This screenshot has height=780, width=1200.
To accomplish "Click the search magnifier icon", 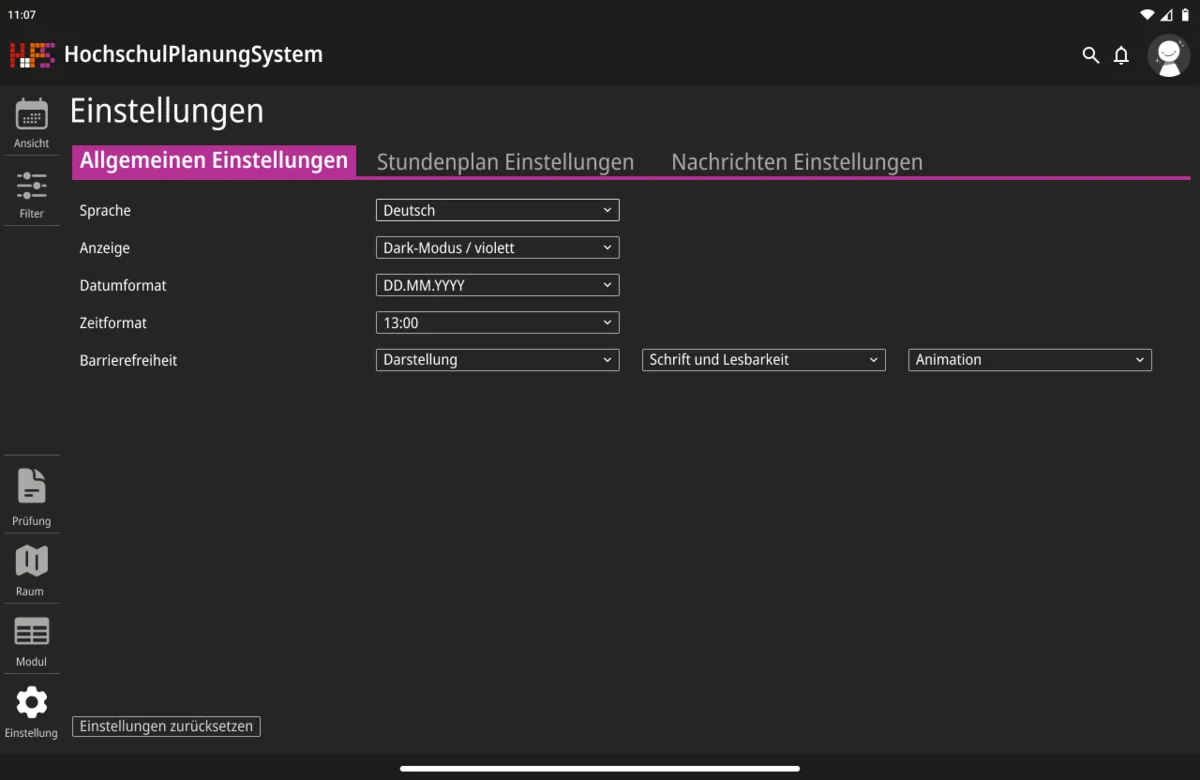I will click(x=1090, y=55).
